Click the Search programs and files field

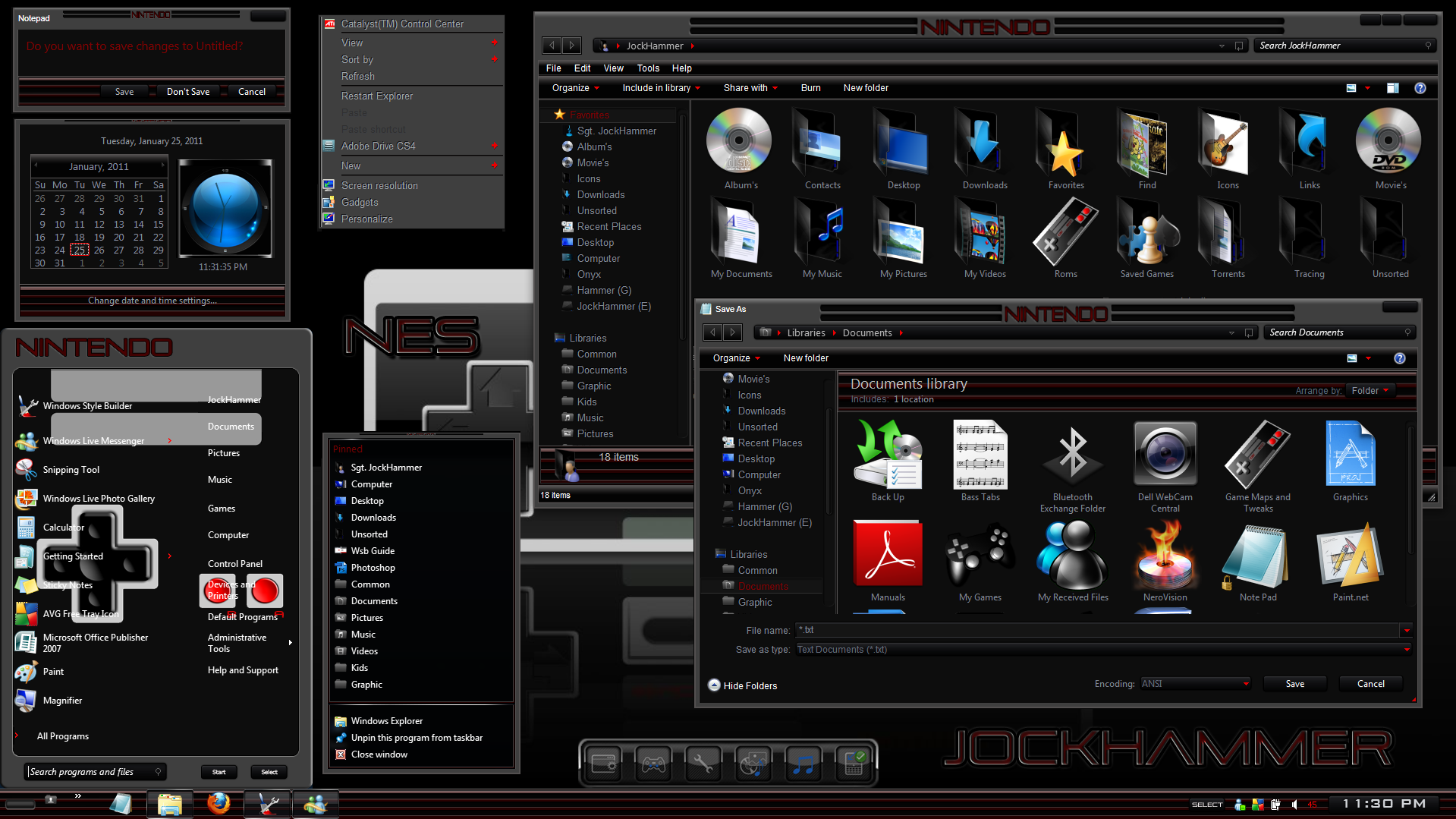[96, 772]
